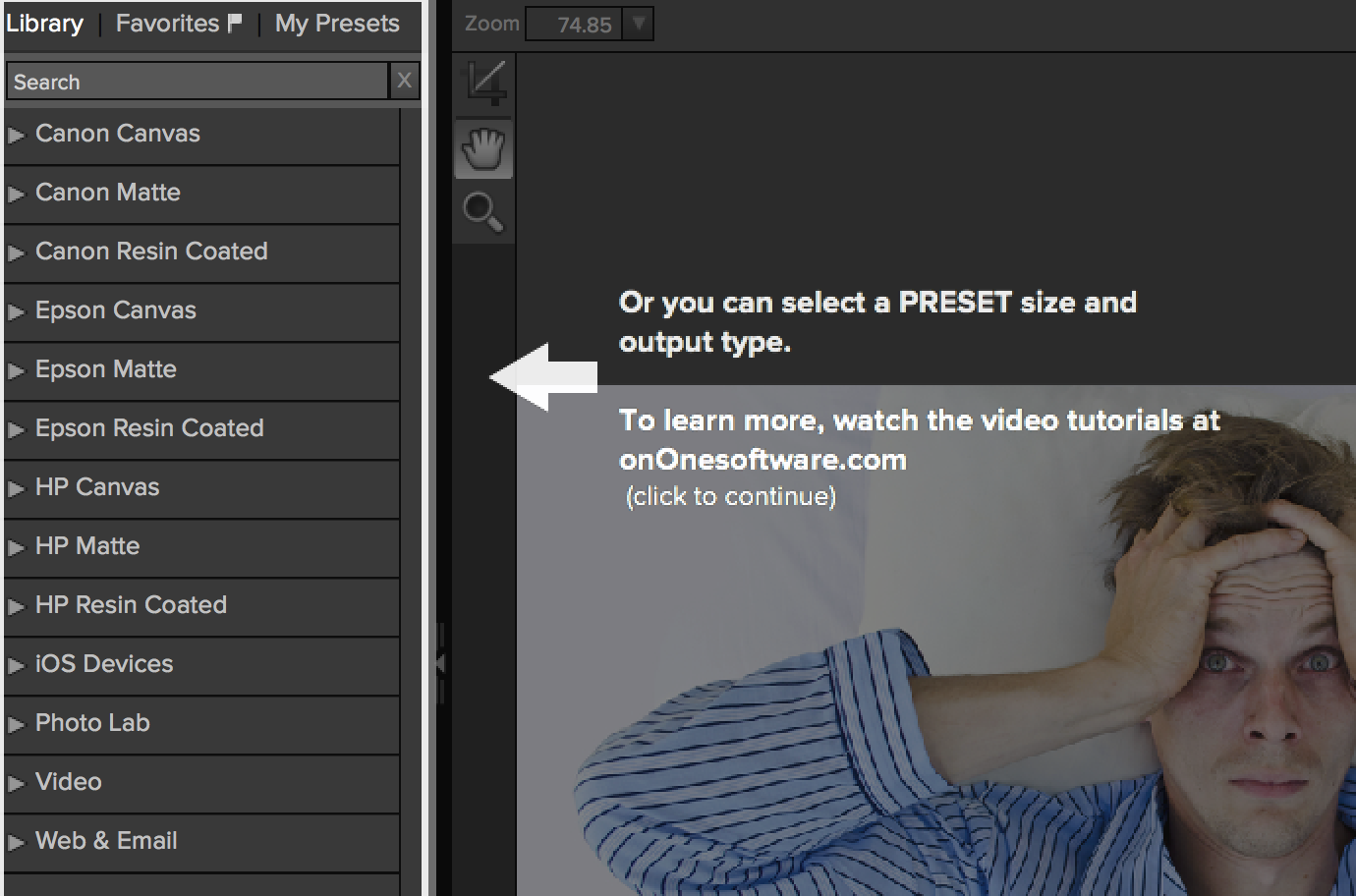Viewport: 1356px width, 896px height.
Task: Open the Zoom percentage dropdown arrow
Action: coord(639,24)
